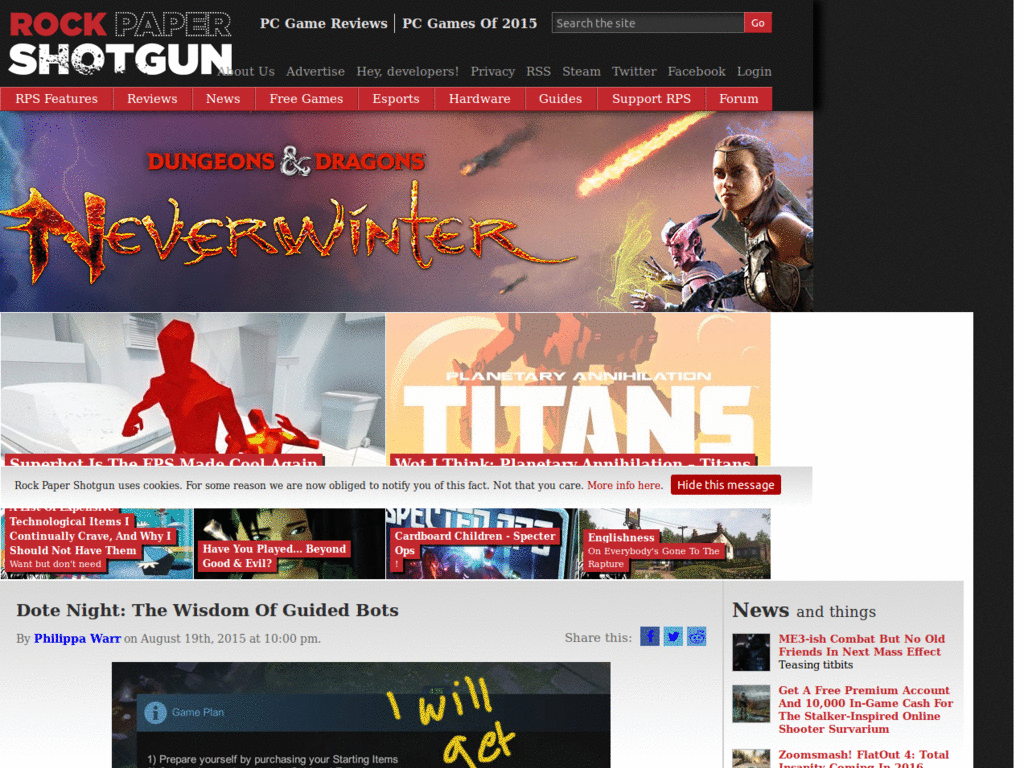Share the article on Twitter
The image size is (1024, 768).
pyautogui.click(x=673, y=636)
